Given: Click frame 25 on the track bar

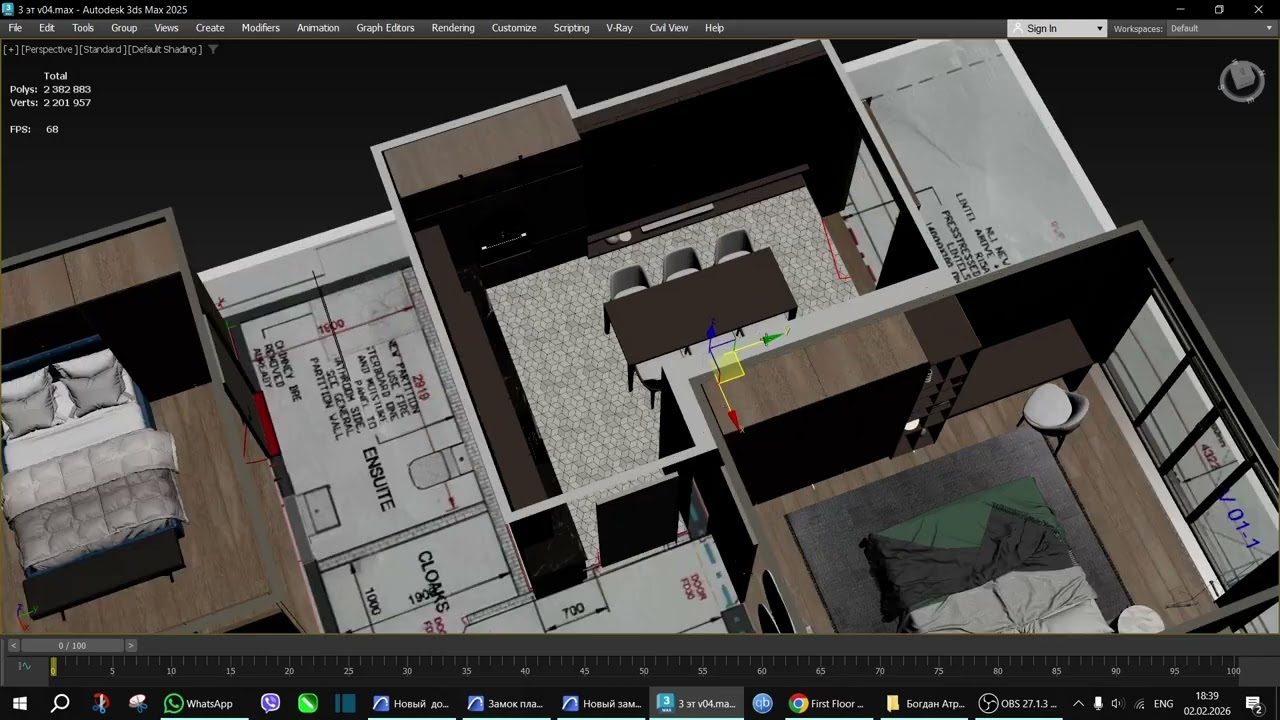Looking at the screenshot, I should pyautogui.click(x=348, y=670).
